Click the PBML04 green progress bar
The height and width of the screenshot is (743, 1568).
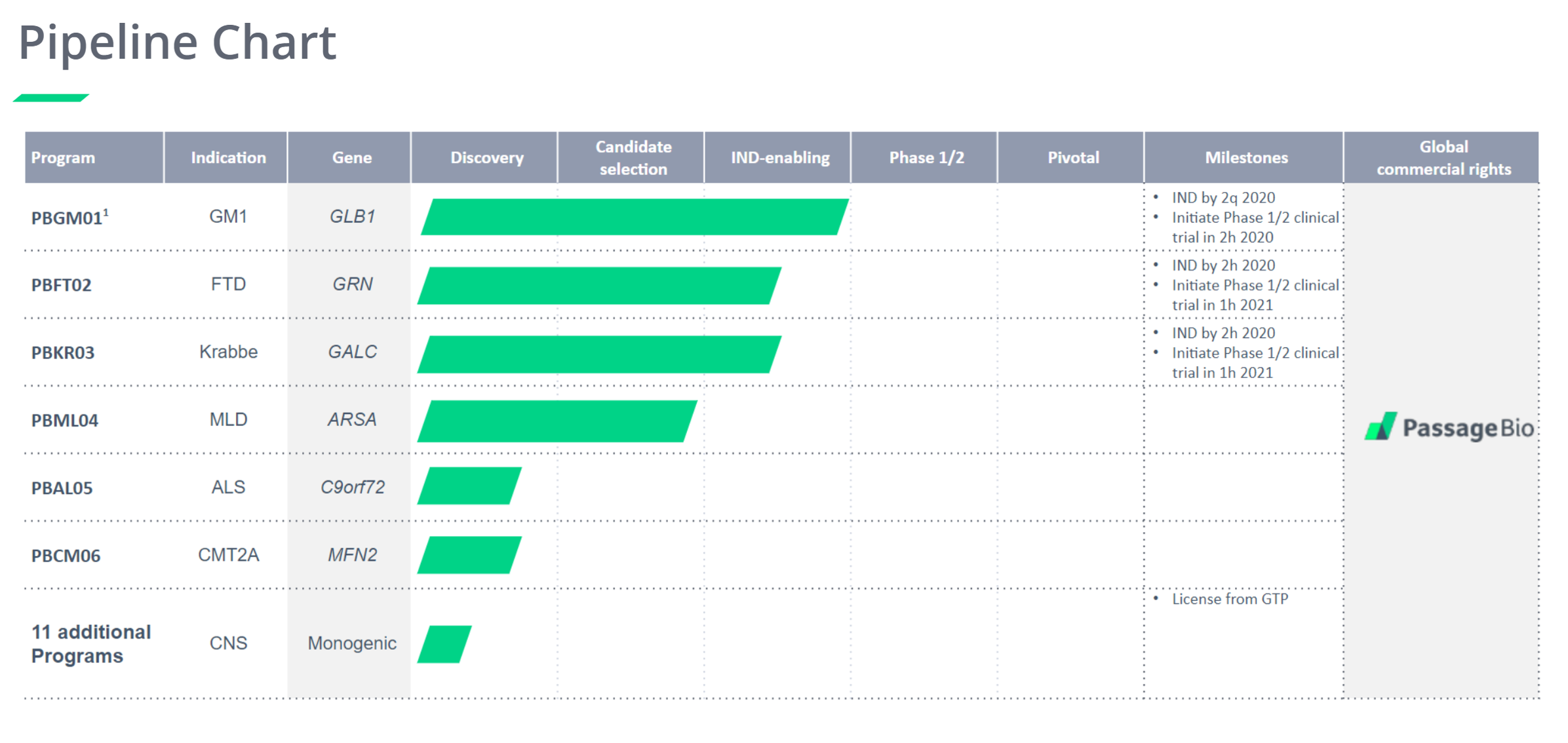tap(557, 421)
